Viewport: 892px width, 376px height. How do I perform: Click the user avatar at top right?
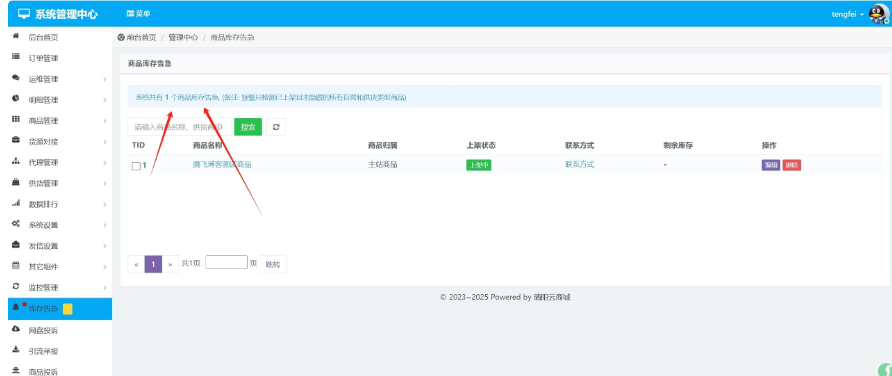click(x=878, y=14)
